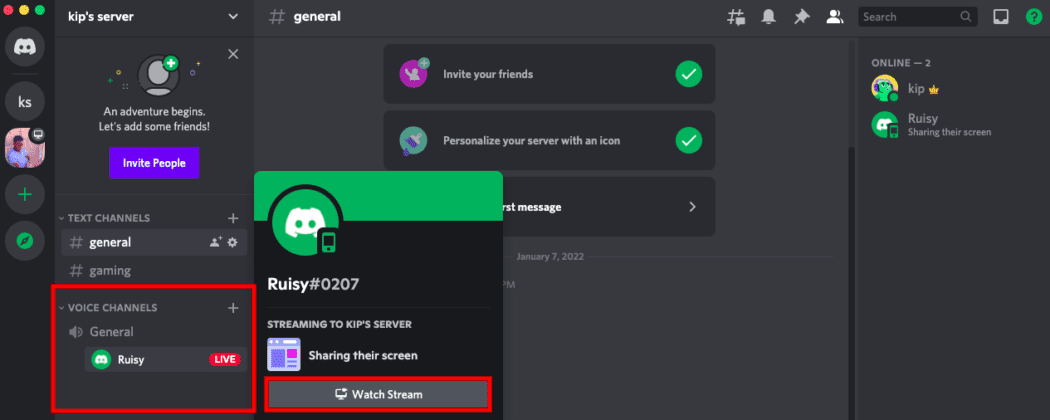1050x420 pixels.
Task: Click Explore Public Servers compass icon
Action: [x=25, y=240]
